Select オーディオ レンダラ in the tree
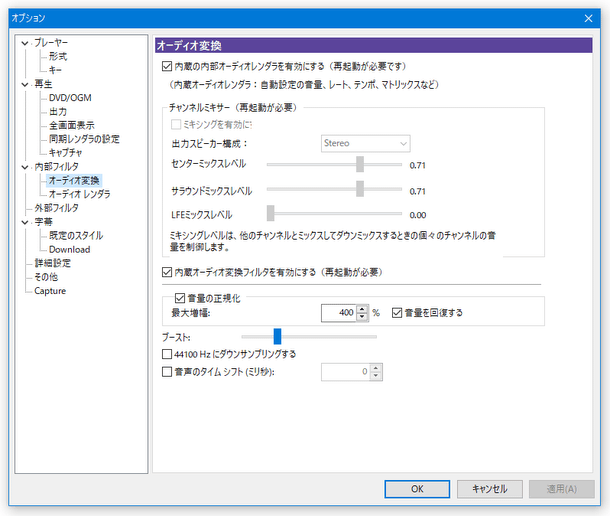This screenshot has width=610, height=516. pos(79,194)
